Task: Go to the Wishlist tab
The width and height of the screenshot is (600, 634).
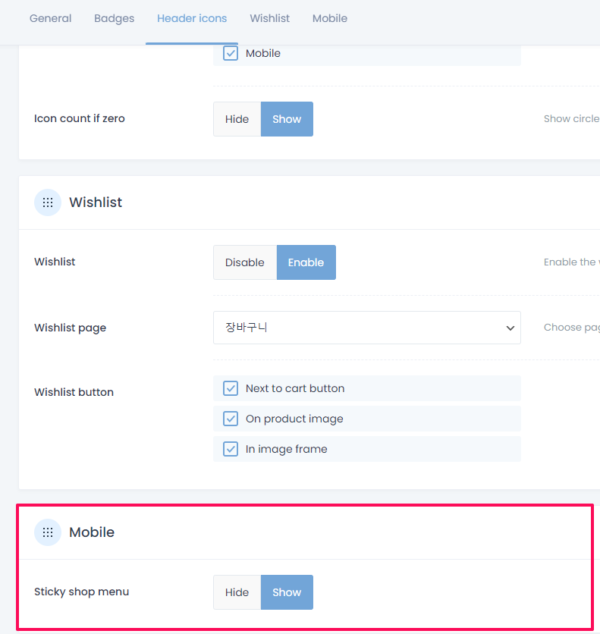Action: coord(270,18)
